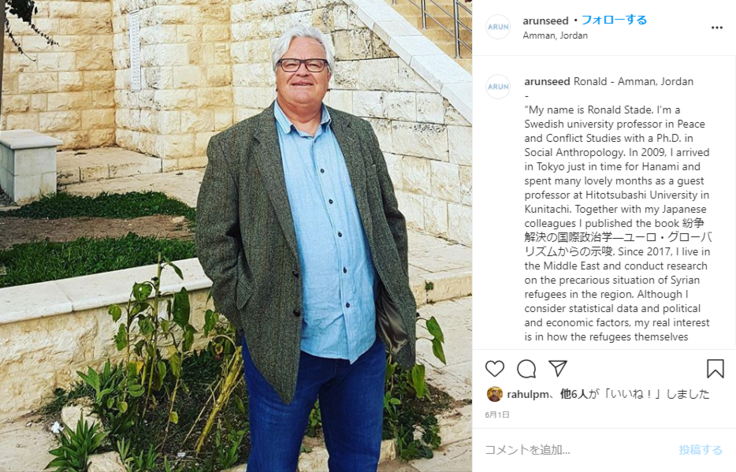
Task: Submit comment with 投稿する button
Action: [x=700, y=450]
